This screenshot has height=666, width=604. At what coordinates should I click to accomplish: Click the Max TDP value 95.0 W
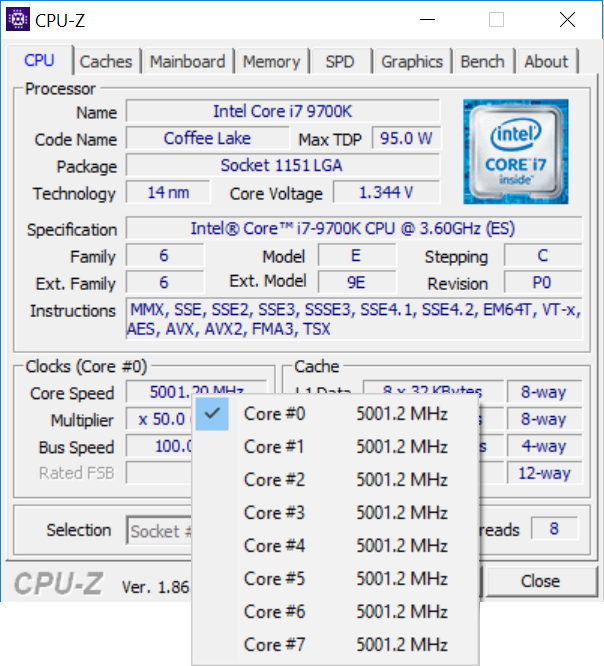tap(406, 138)
